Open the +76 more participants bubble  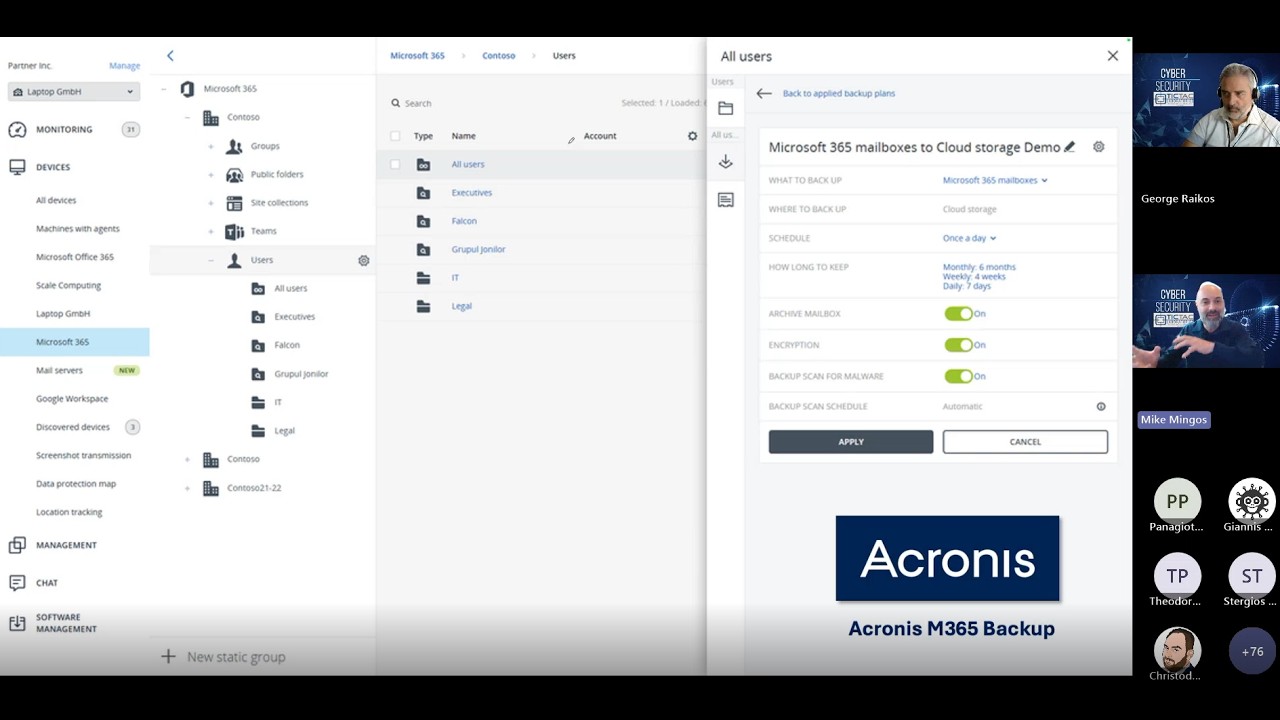1252,651
